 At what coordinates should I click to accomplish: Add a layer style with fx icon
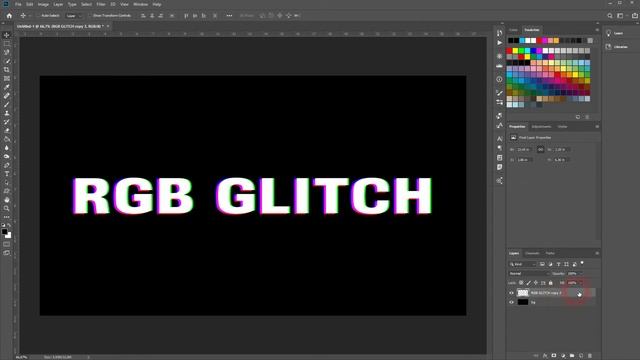tap(545, 356)
